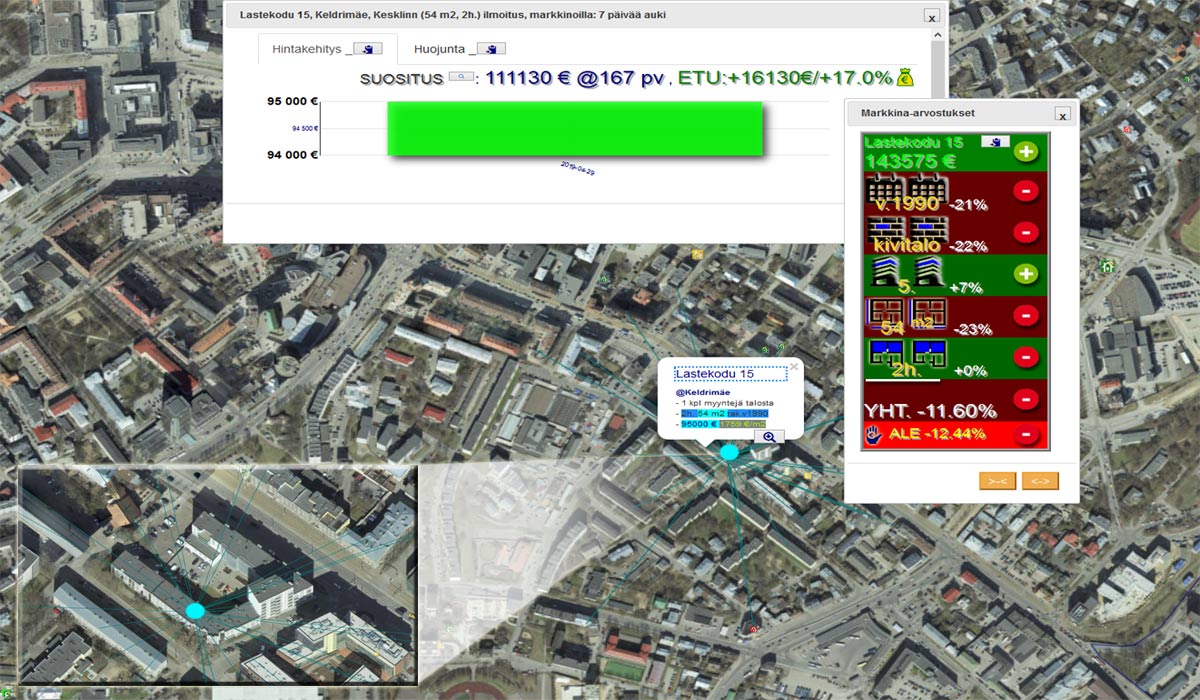Image resolution: width=1200 pixels, height=700 pixels.
Task: Close the Markkina-arvostukset panel
Action: [1062, 115]
